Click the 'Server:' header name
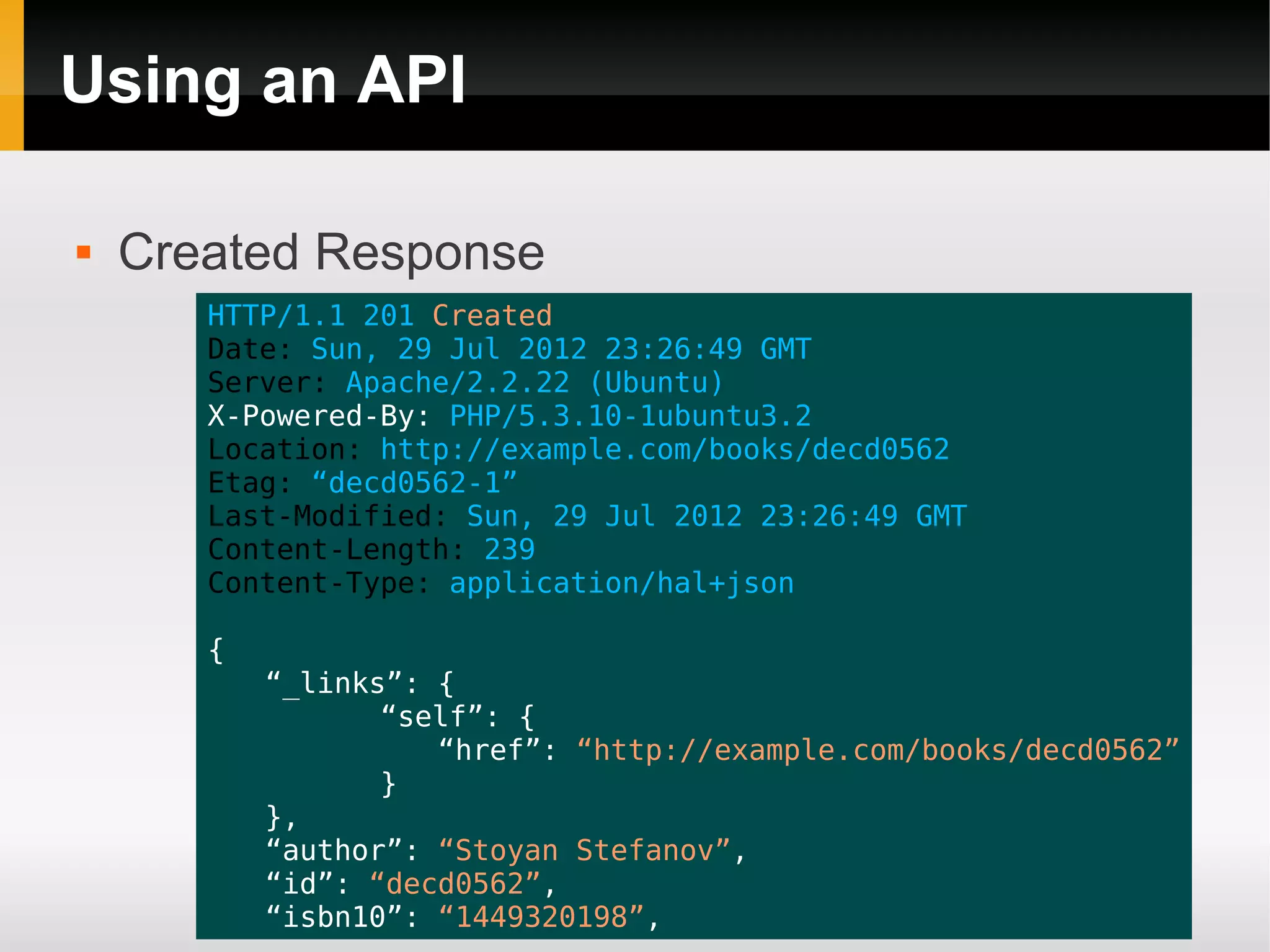1270x952 pixels. click(x=267, y=383)
